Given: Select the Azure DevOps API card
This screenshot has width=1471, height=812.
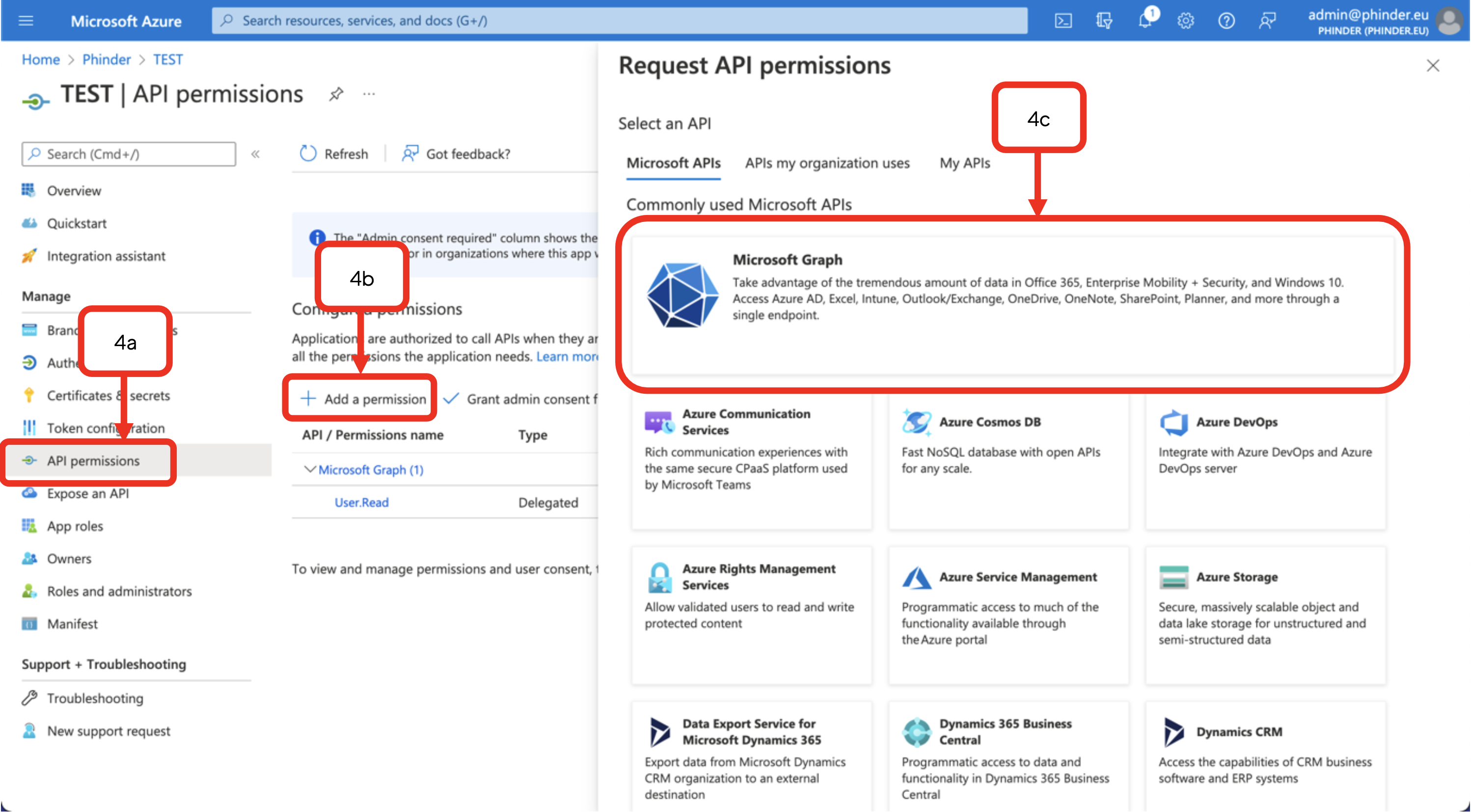Looking at the screenshot, I should click(x=1265, y=462).
